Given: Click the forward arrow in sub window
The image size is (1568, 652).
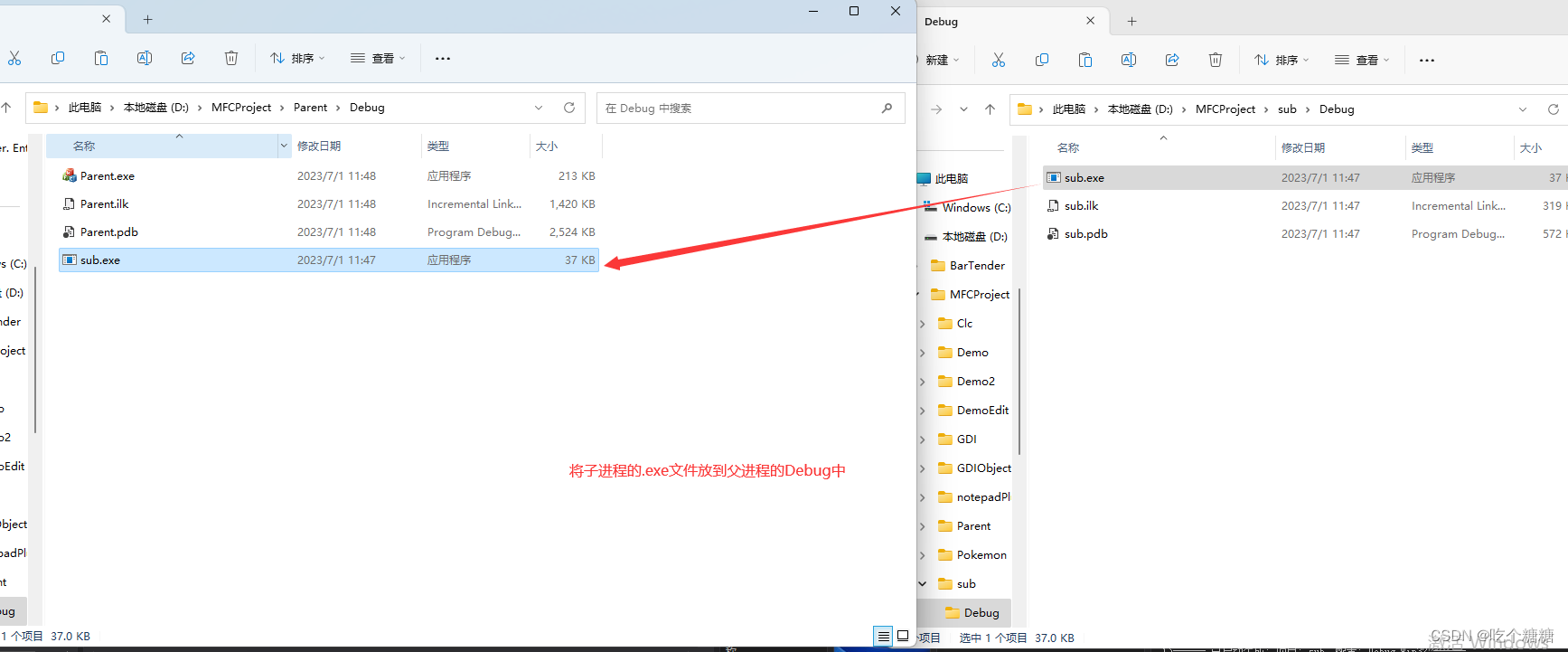Looking at the screenshot, I should [x=936, y=109].
